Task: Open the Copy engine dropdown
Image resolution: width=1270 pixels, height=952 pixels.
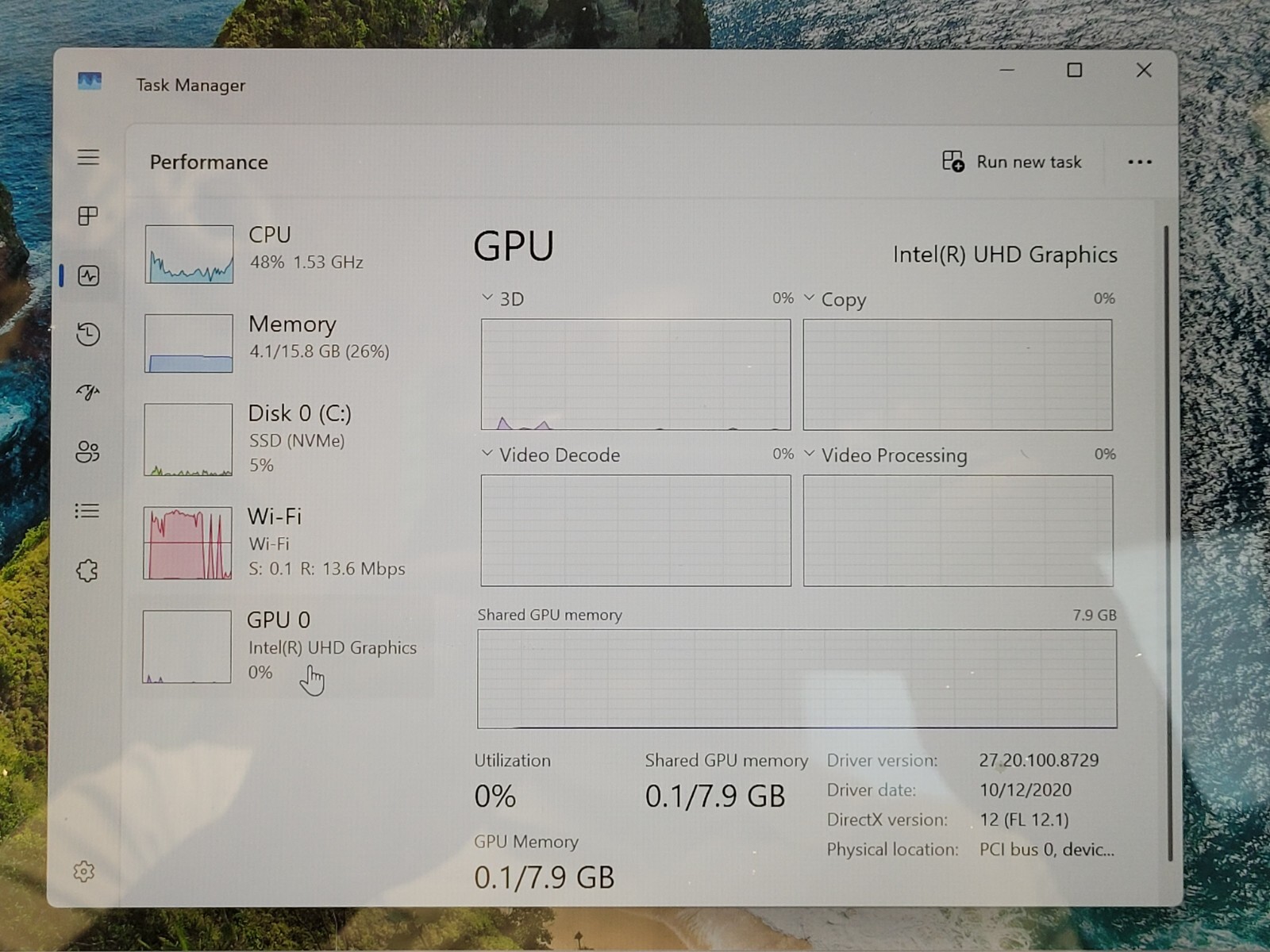Action: [x=809, y=297]
